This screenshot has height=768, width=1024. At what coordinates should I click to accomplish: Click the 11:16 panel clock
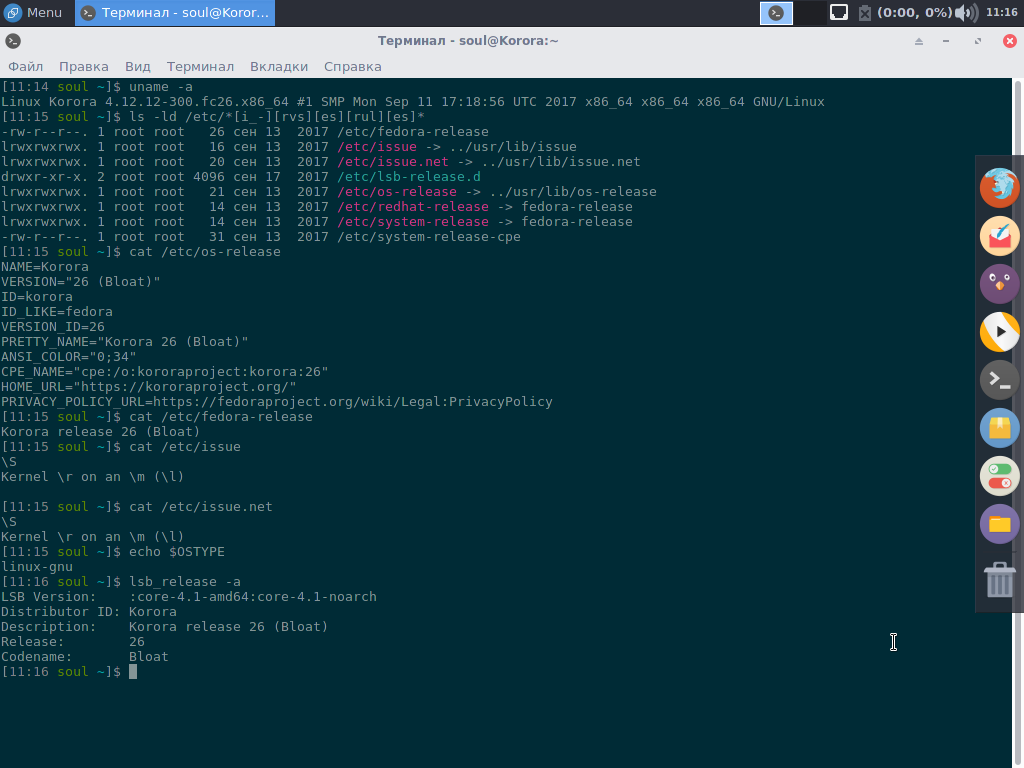click(x=1002, y=12)
